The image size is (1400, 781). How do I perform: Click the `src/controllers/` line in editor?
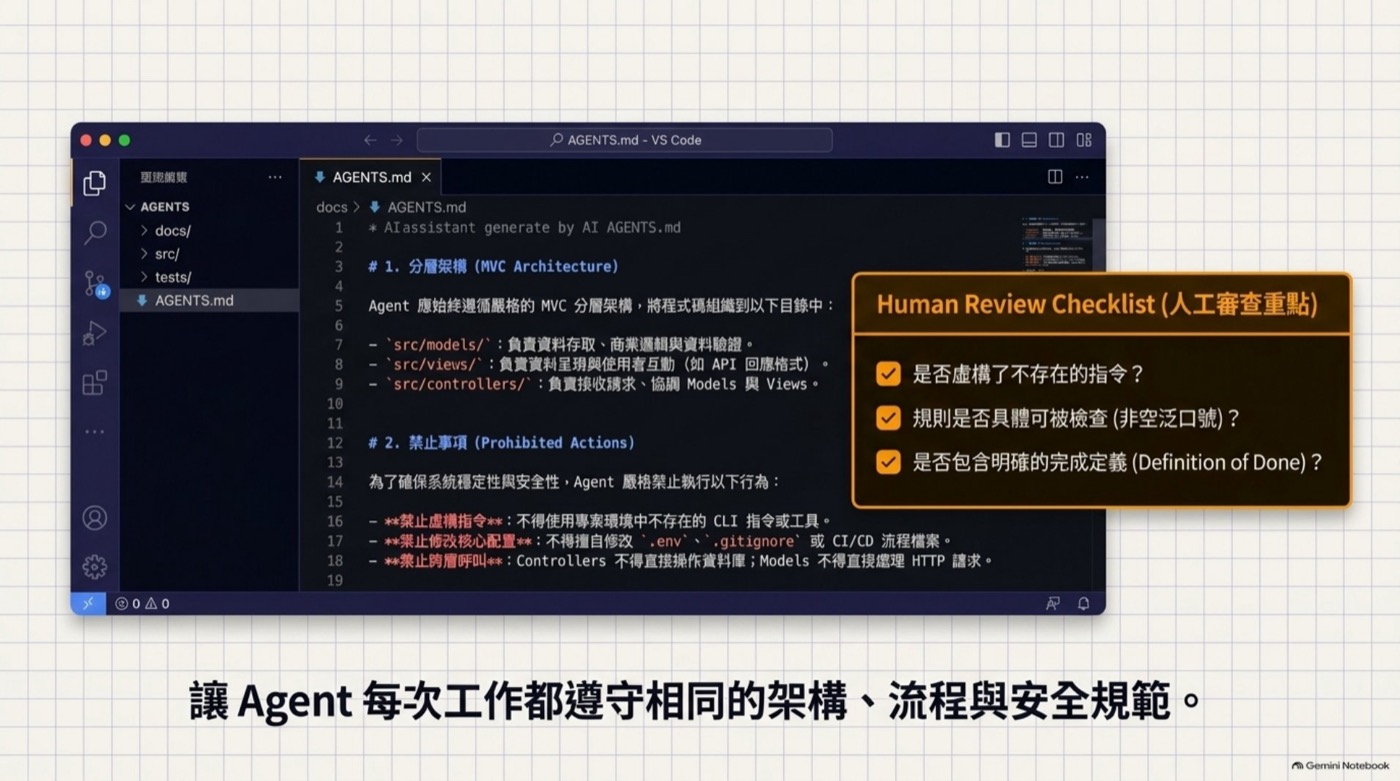pyautogui.click(x=594, y=384)
